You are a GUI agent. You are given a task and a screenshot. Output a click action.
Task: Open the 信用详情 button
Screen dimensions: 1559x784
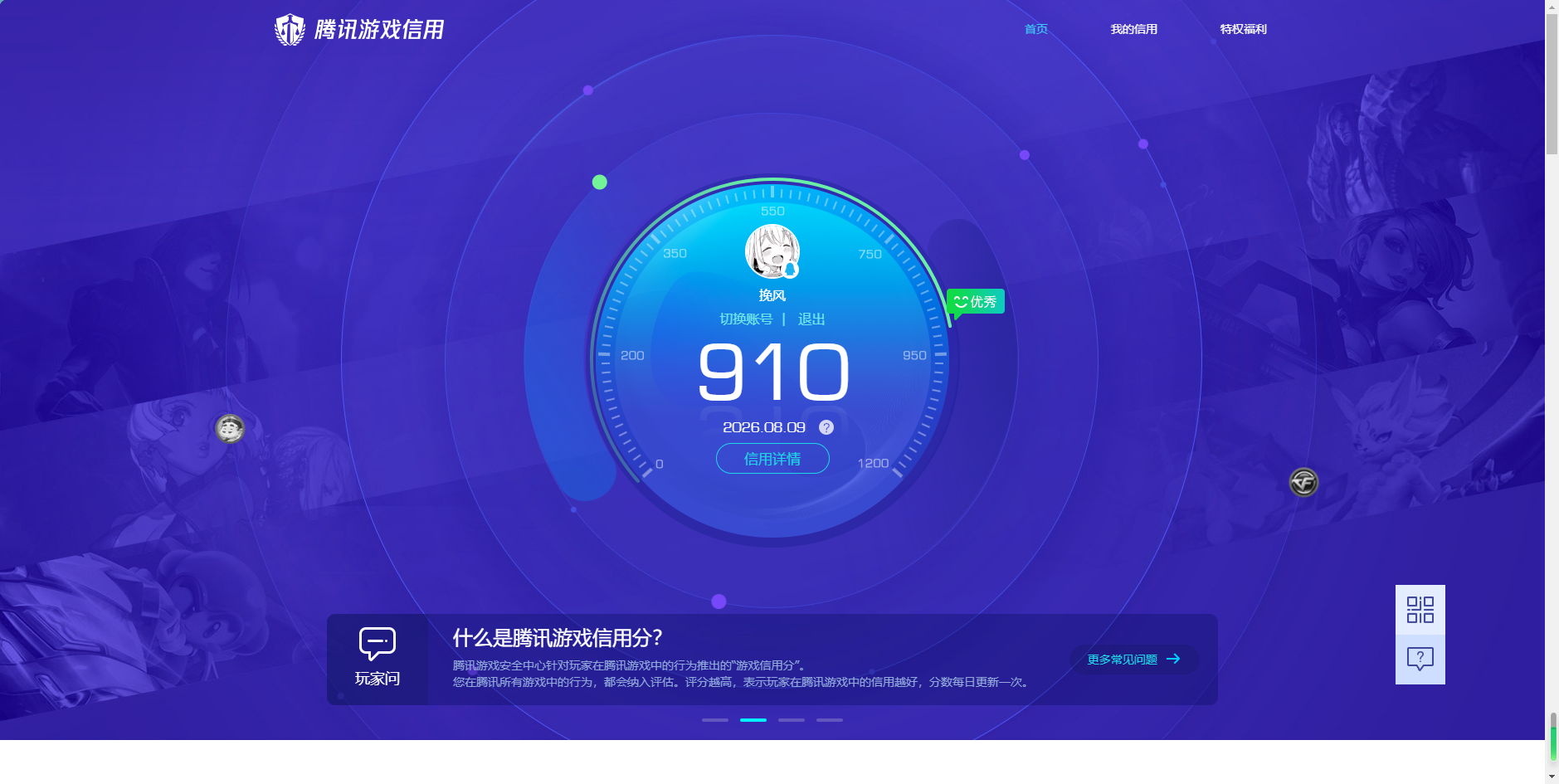point(772,459)
